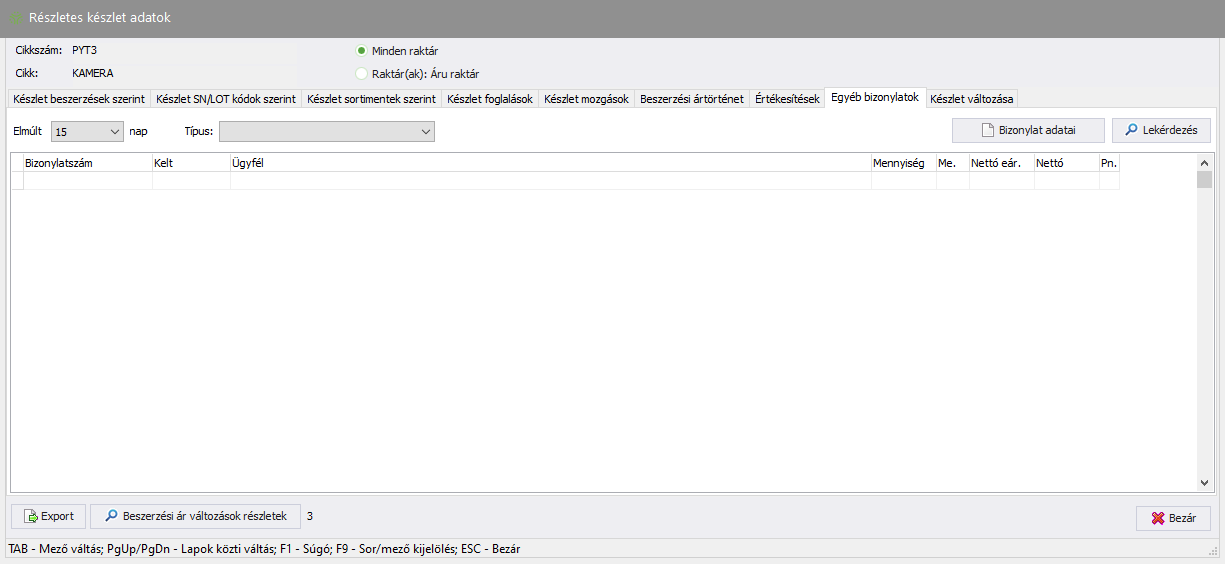This screenshot has height=564, width=1225.
Task: Open the Készlet SN/LOT kódok szerint tab
Action: 225,99
